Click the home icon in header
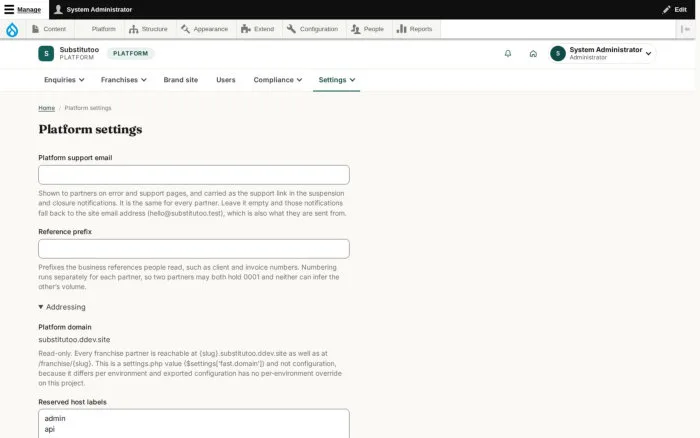The width and height of the screenshot is (700, 438). point(533,54)
